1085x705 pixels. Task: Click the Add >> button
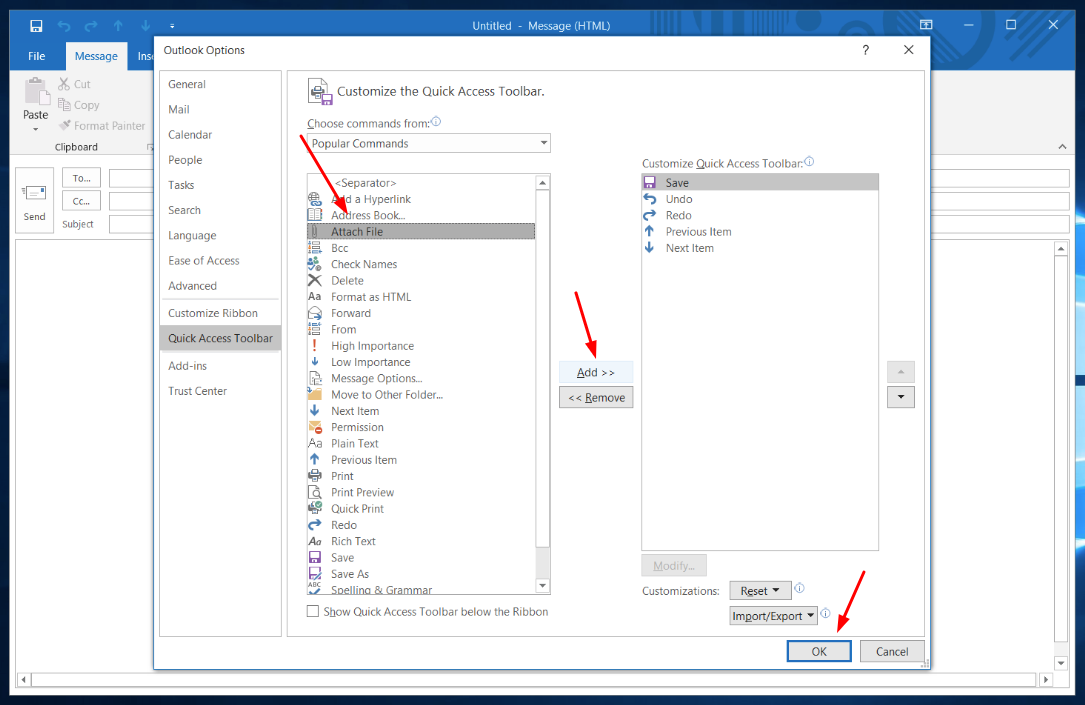(x=596, y=372)
